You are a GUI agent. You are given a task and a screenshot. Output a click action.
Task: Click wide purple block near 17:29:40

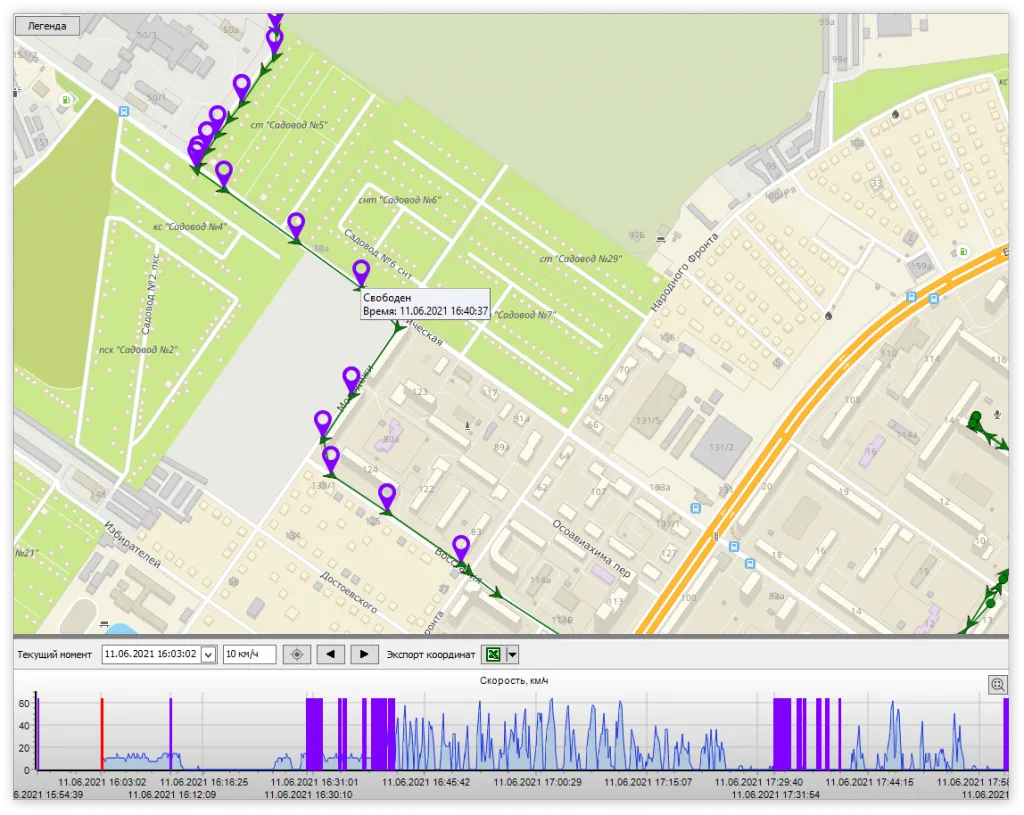coord(782,734)
